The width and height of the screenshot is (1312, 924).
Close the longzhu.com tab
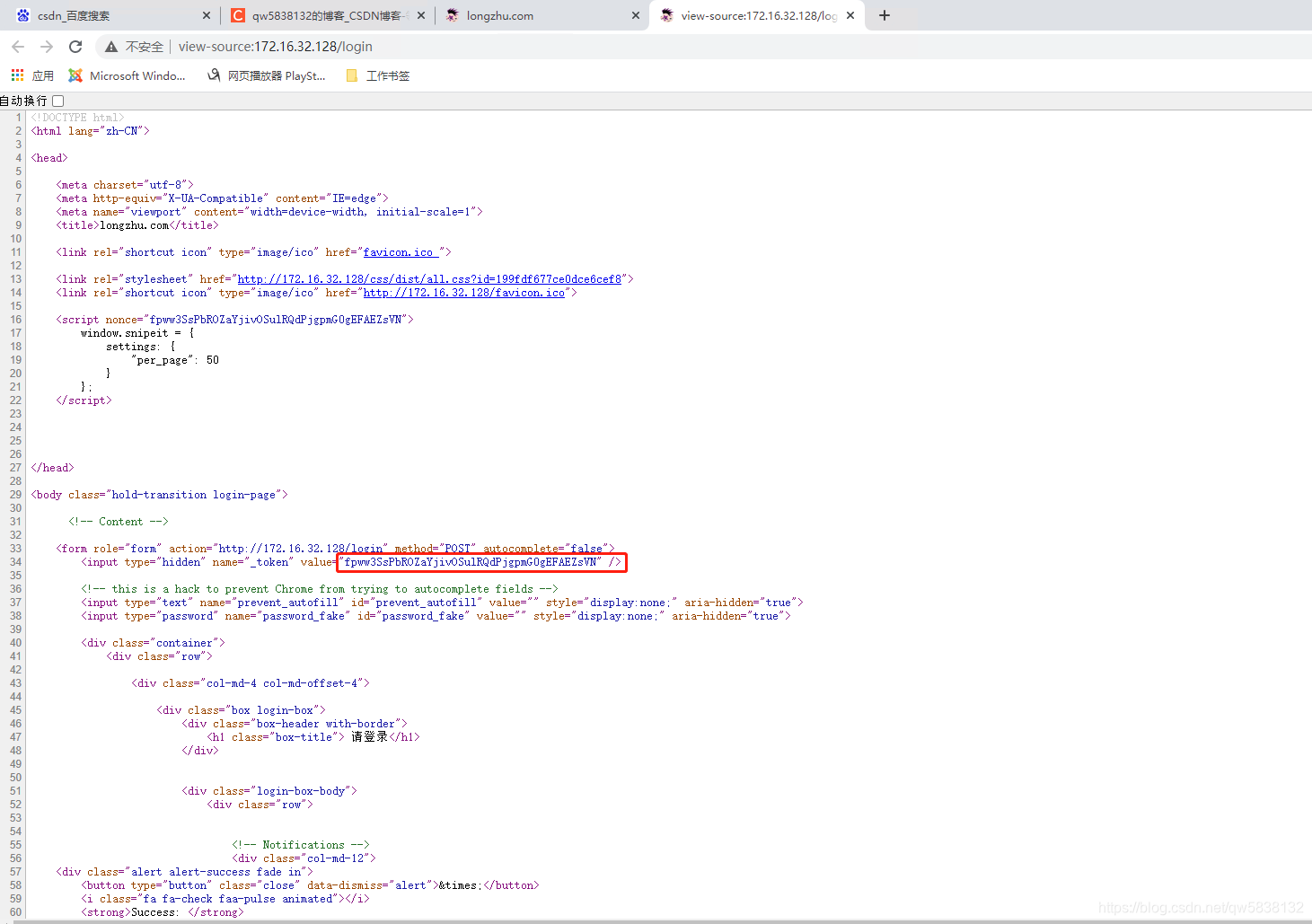[x=636, y=15]
